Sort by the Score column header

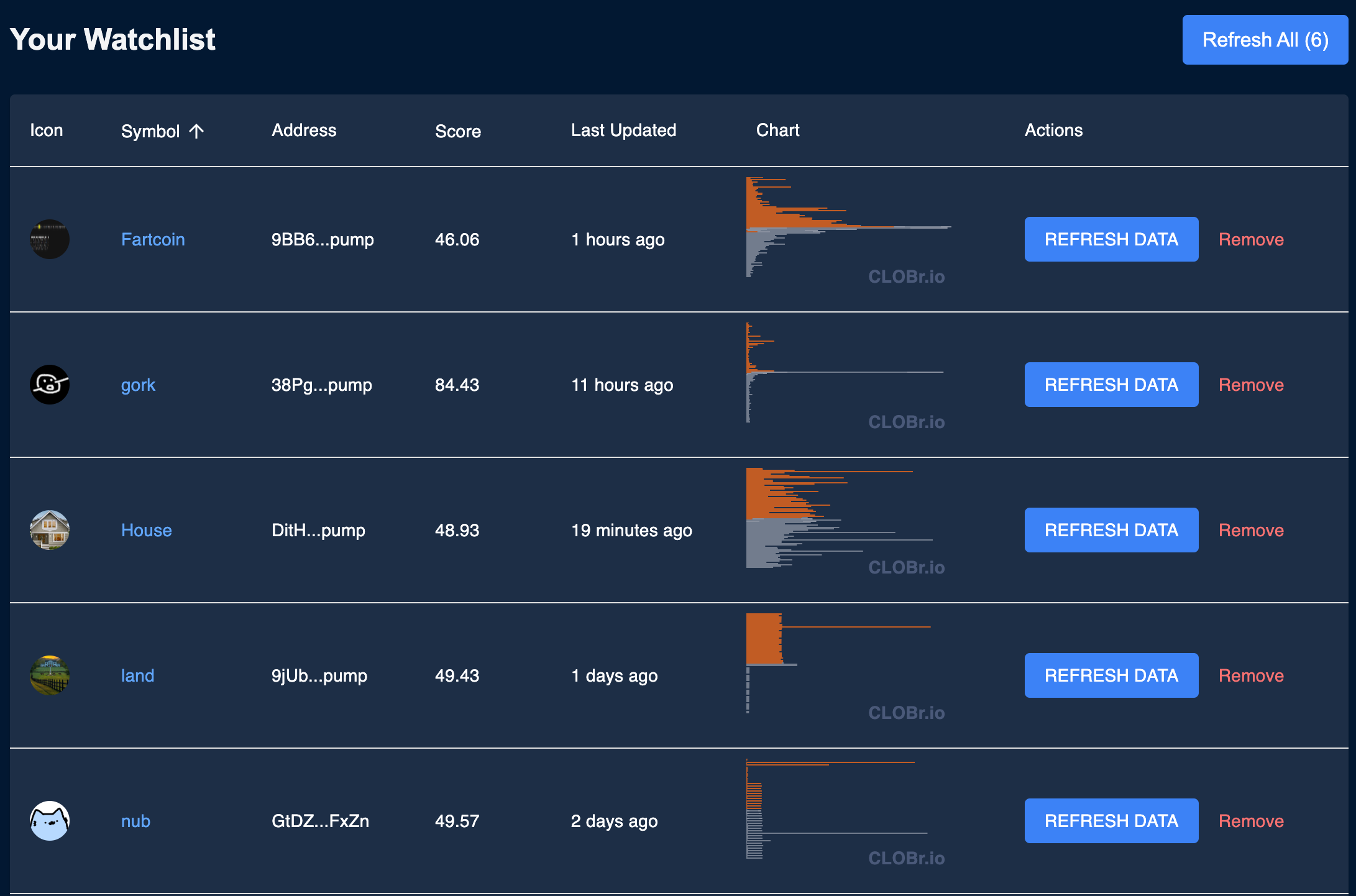coord(458,131)
